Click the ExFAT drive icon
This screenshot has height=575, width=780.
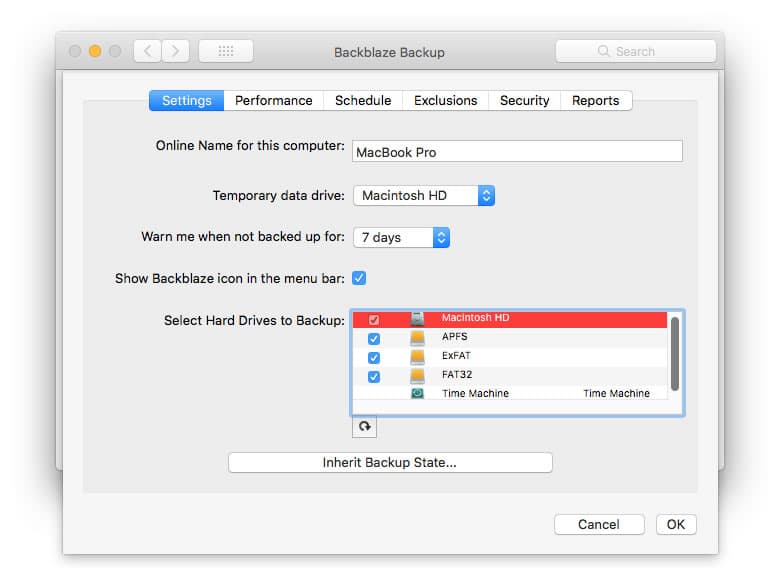(417, 357)
